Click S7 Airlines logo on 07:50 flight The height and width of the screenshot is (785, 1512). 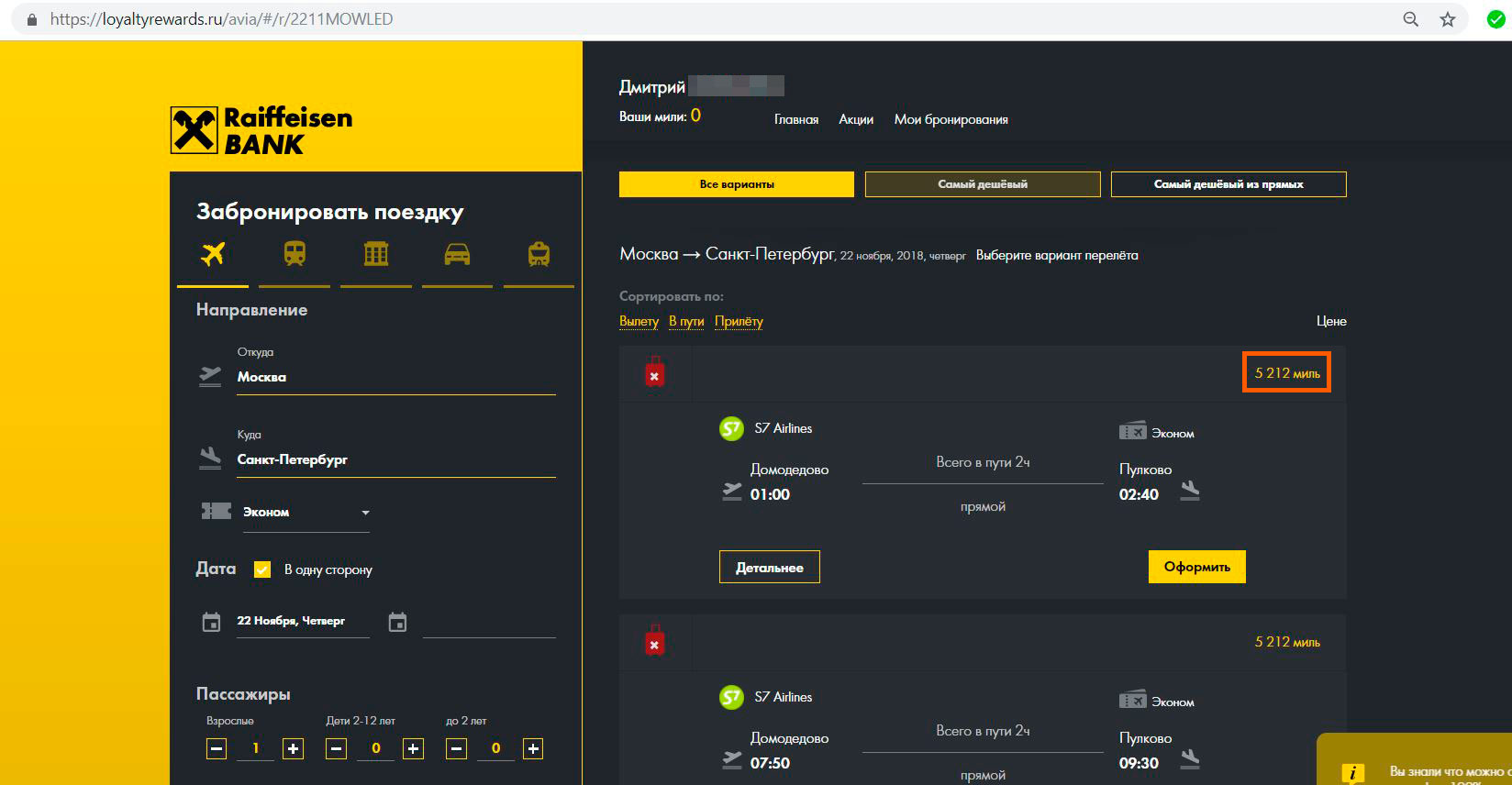731,697
